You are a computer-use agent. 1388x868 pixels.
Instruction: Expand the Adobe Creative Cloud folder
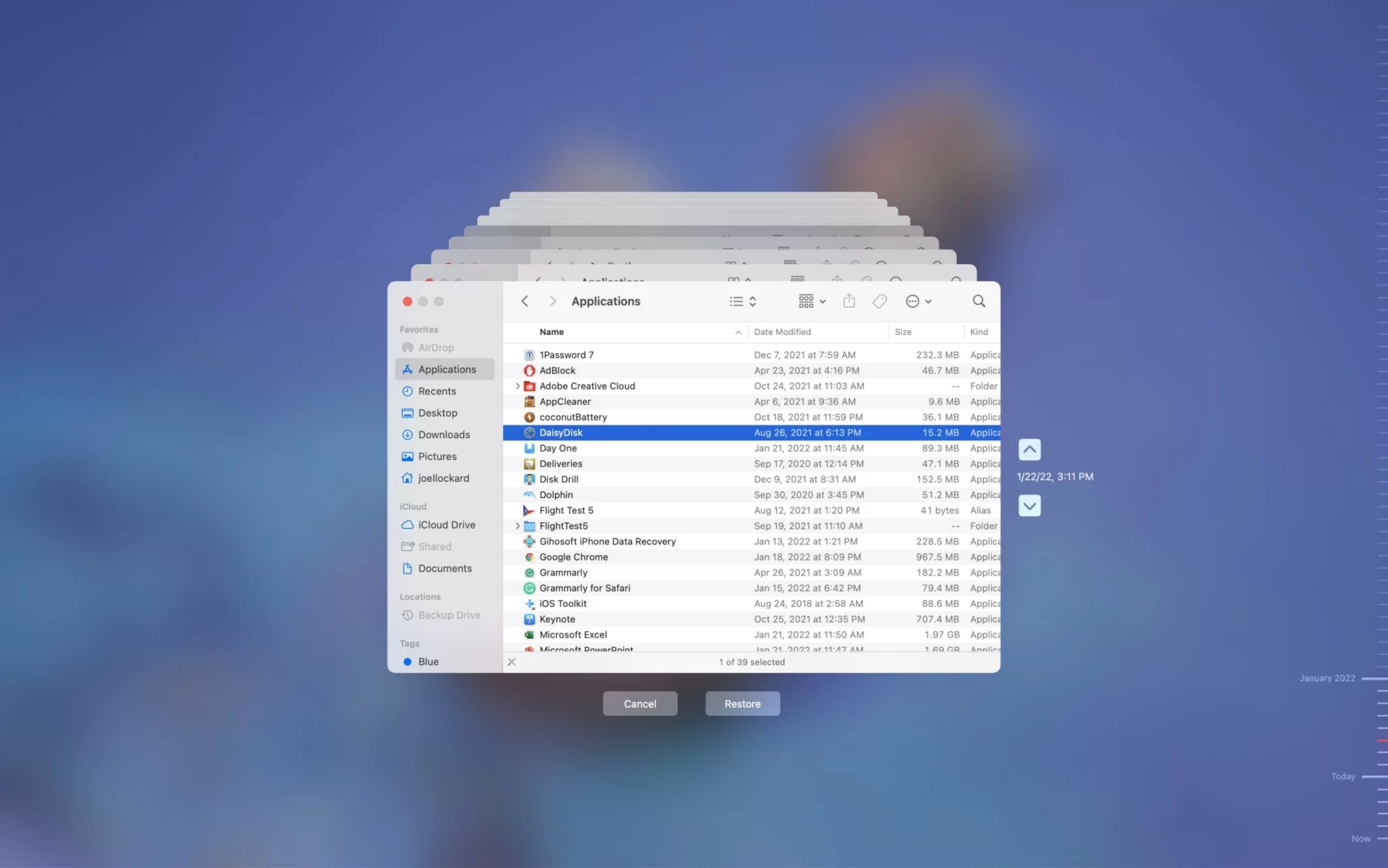515,386
